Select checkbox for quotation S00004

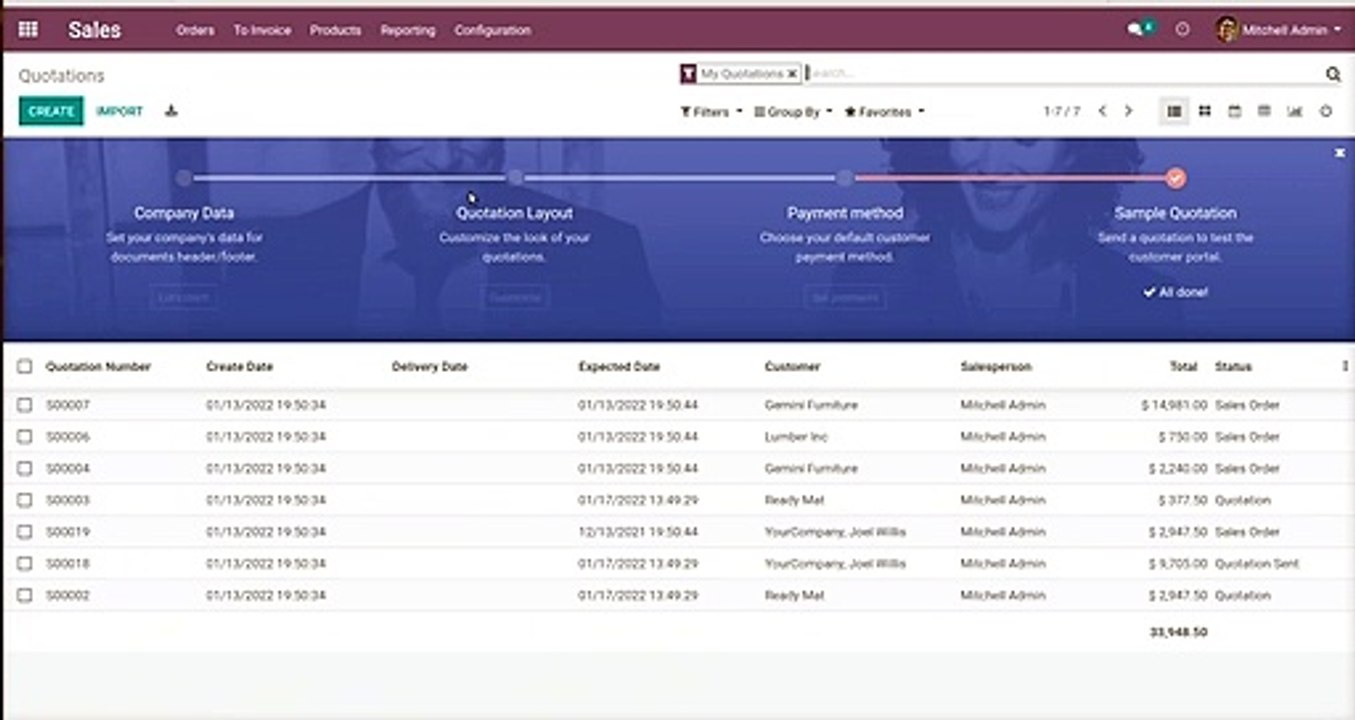coord(25,468)
